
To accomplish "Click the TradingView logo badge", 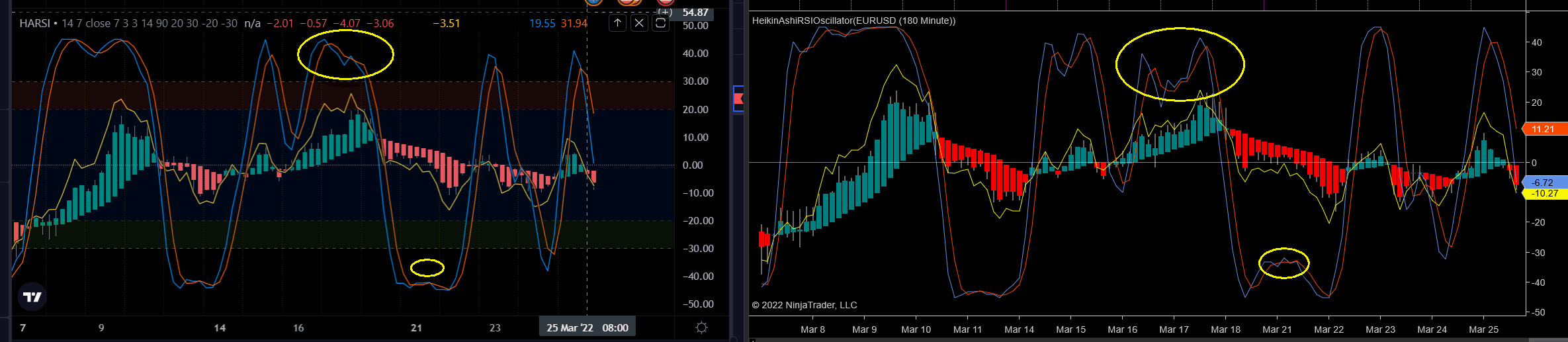I will (32, 297).
